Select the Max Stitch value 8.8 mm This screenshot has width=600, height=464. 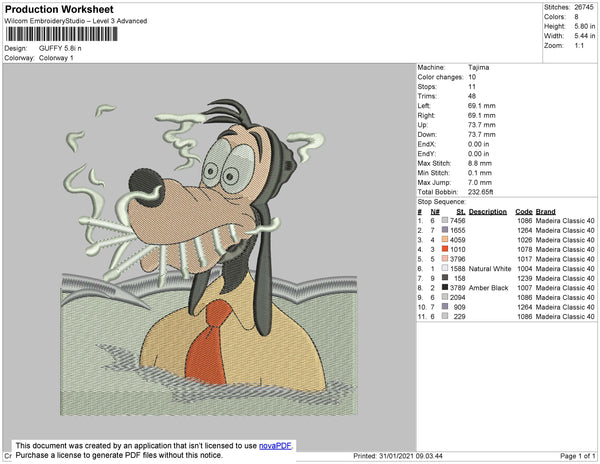480,163
